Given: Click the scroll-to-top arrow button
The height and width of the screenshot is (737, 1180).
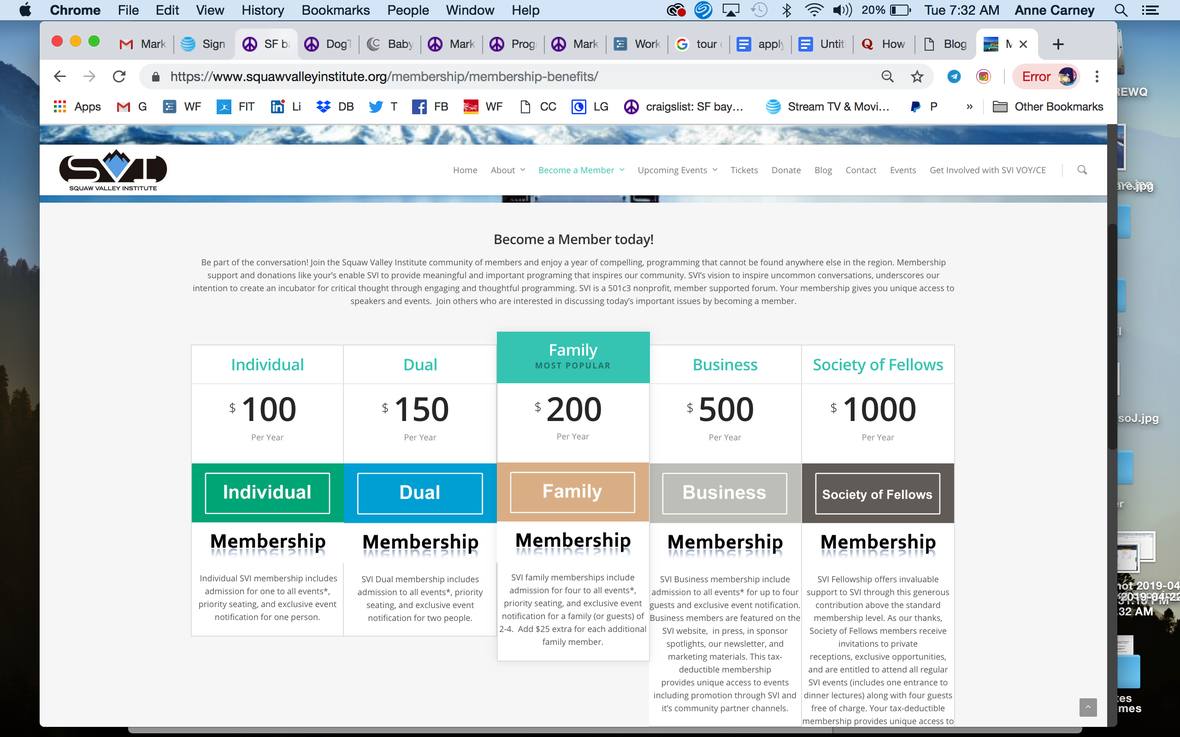Looking at the screenshot, I should click(x=1088, y=708).
